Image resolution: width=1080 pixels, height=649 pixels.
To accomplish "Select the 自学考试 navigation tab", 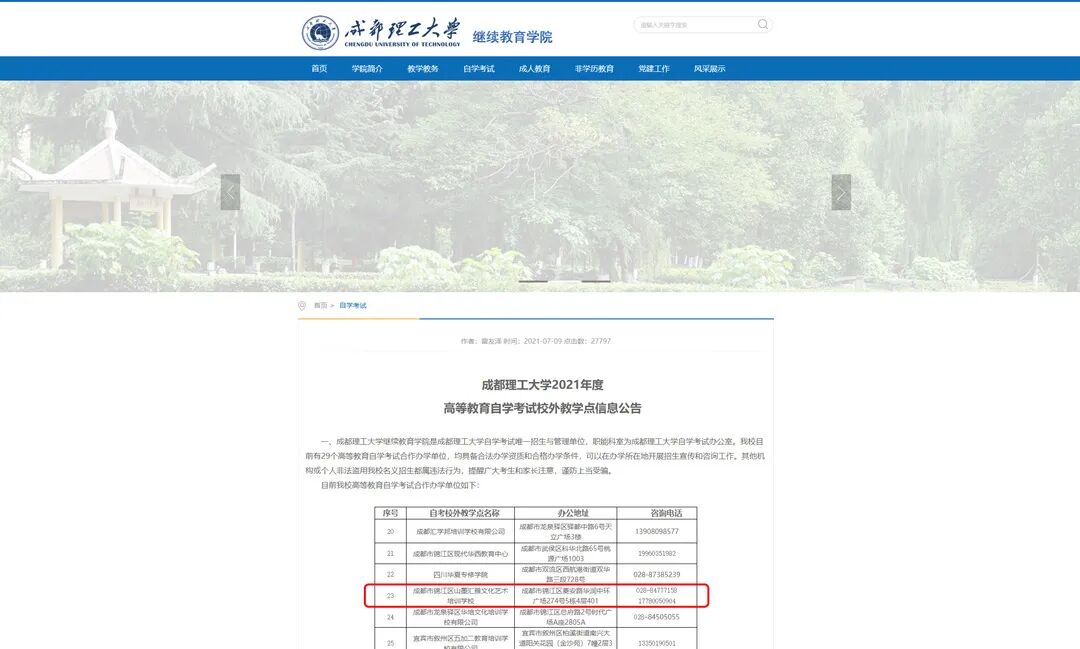I will tap(480, 68).
